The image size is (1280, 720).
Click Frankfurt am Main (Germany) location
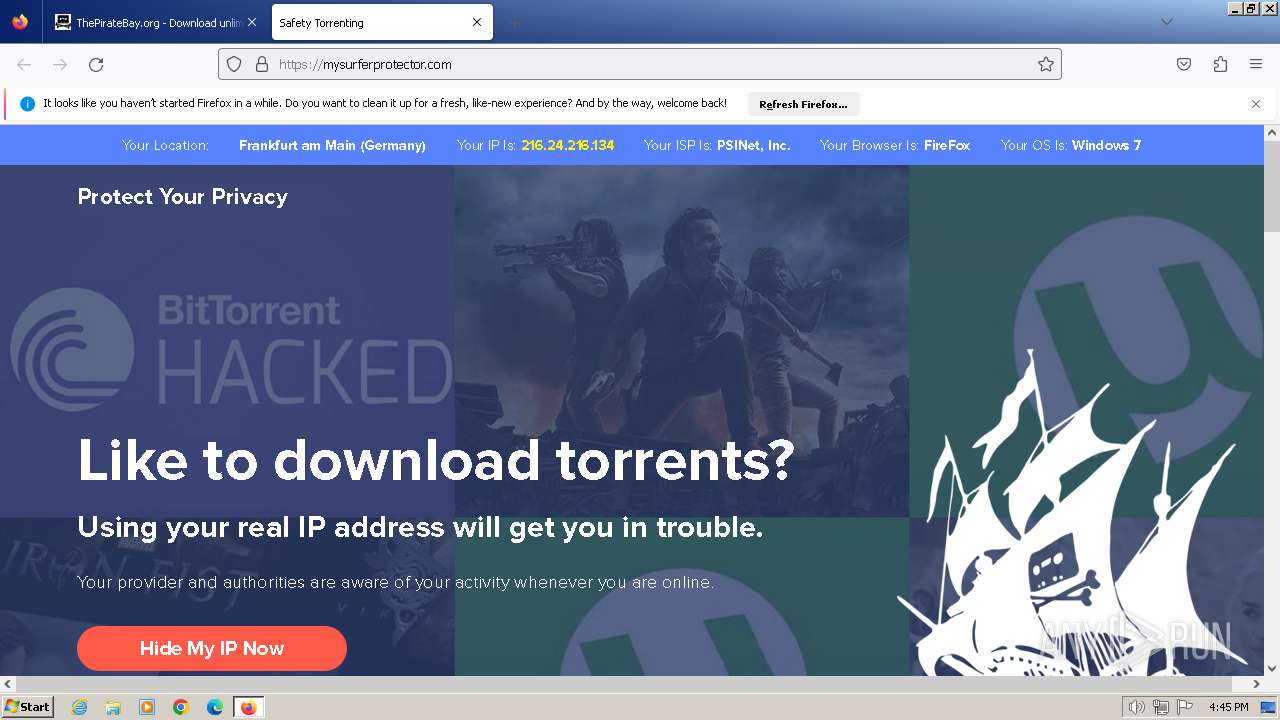332,145
